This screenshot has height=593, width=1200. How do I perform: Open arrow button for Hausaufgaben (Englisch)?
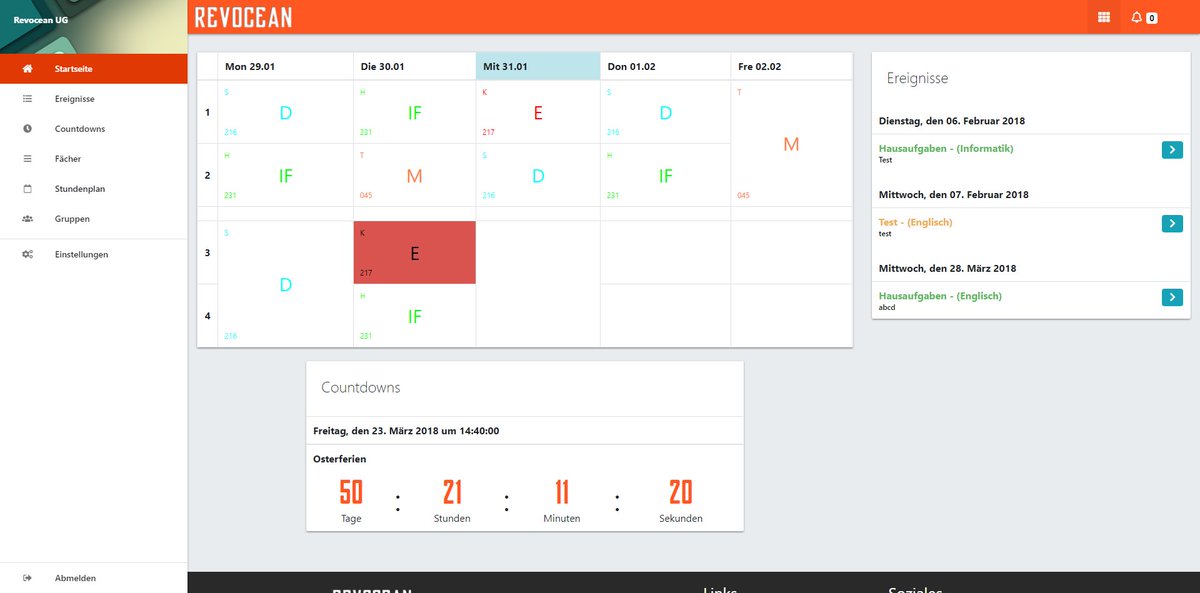point(1172,297)
